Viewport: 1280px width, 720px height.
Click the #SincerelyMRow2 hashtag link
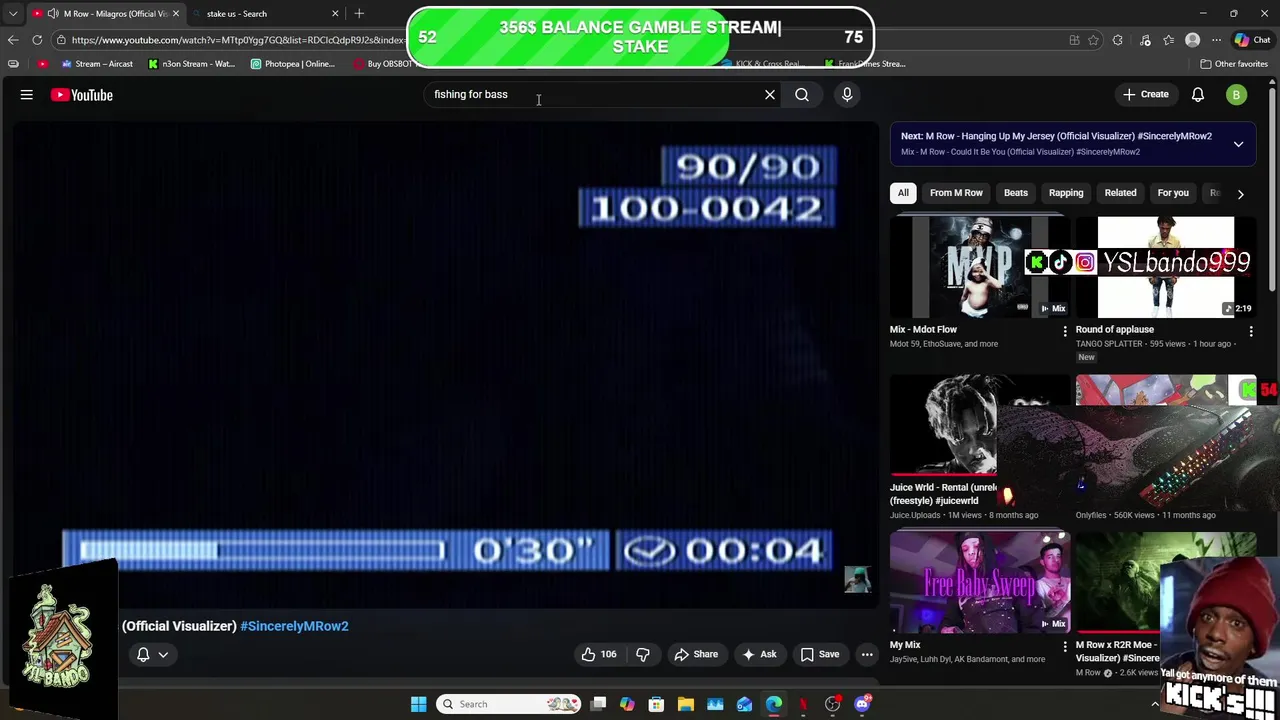pyautogui.click(x=294, y=626)
